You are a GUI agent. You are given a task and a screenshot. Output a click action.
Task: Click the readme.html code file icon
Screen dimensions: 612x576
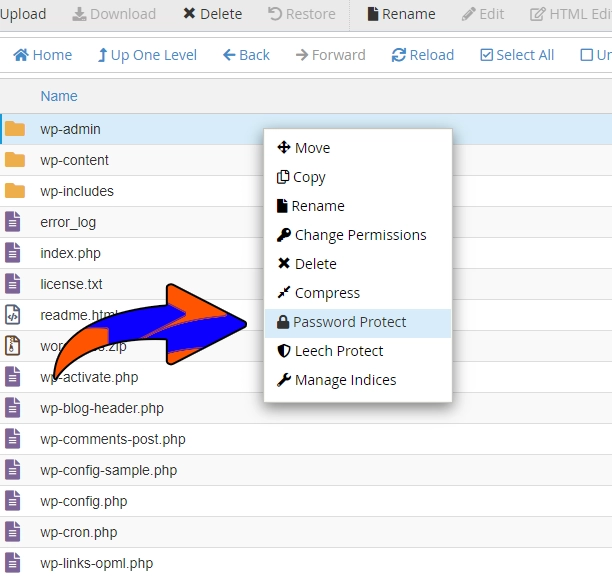(13, 315)
